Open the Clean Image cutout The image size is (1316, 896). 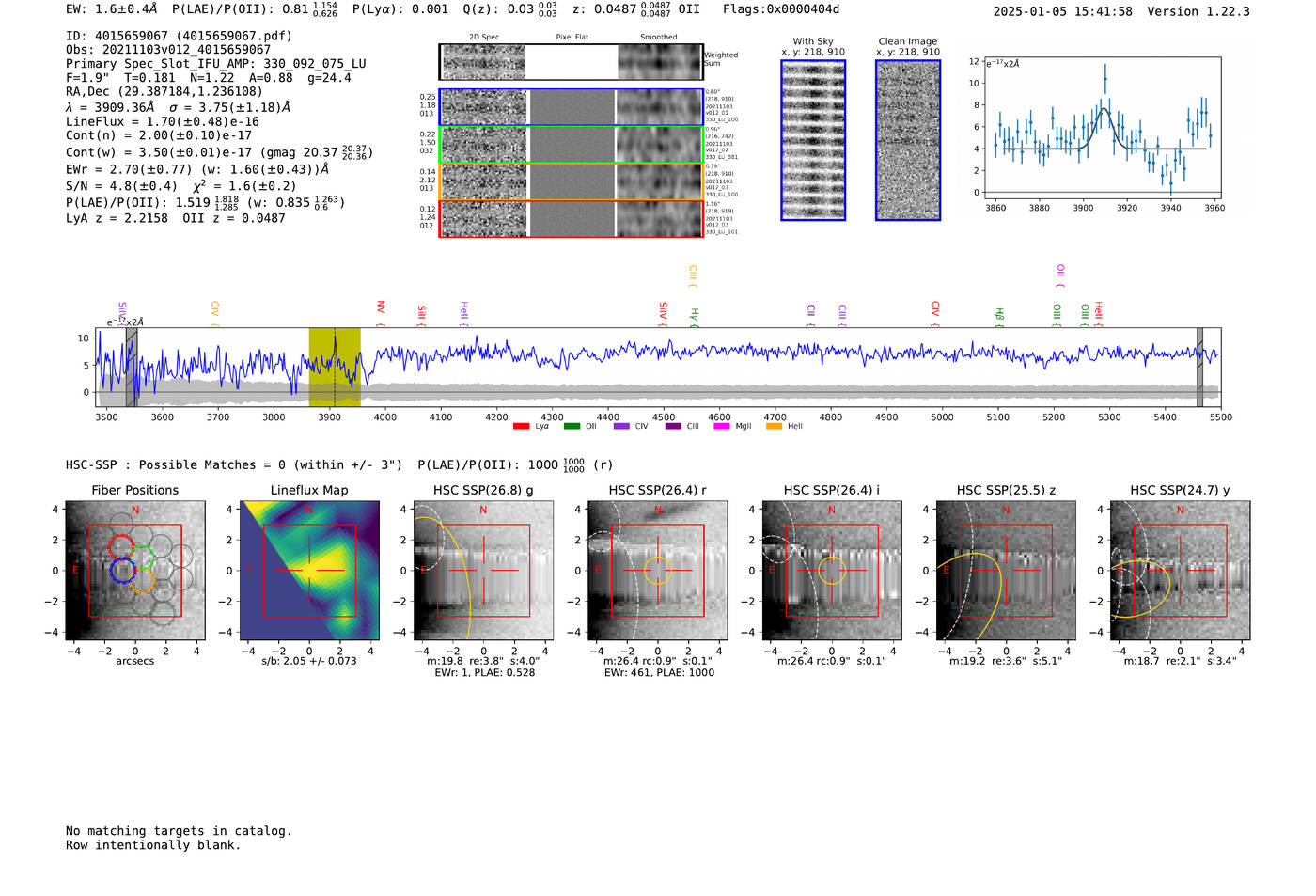(x=908, y=140)
